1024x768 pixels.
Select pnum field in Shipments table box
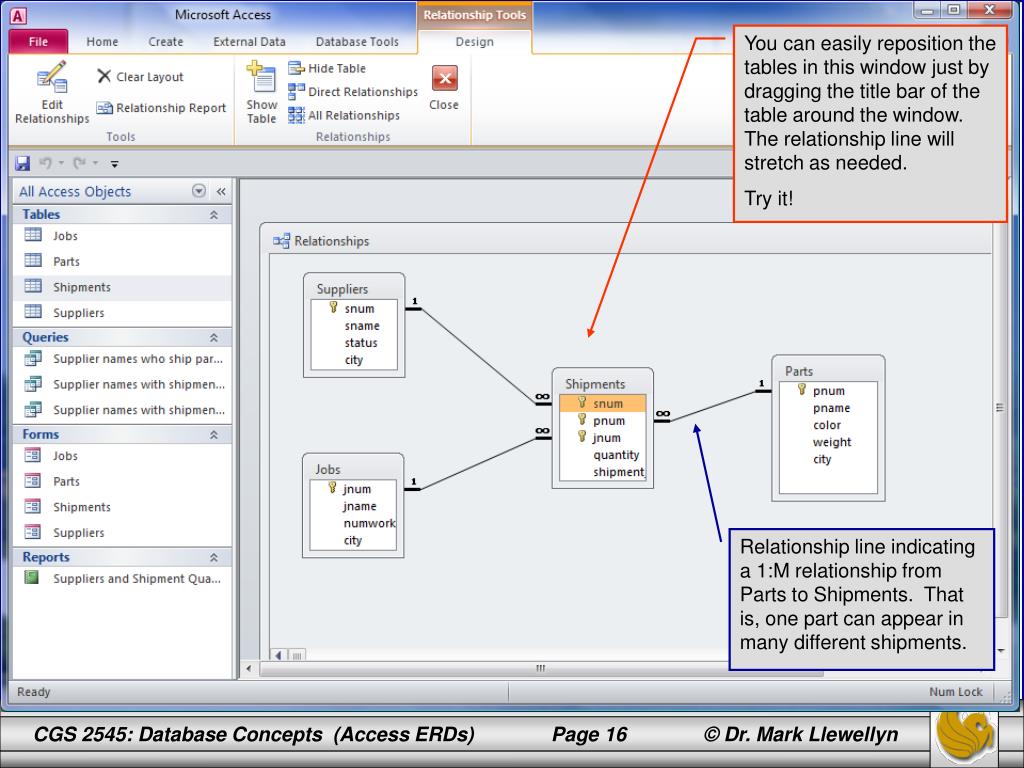pos(602,421)
